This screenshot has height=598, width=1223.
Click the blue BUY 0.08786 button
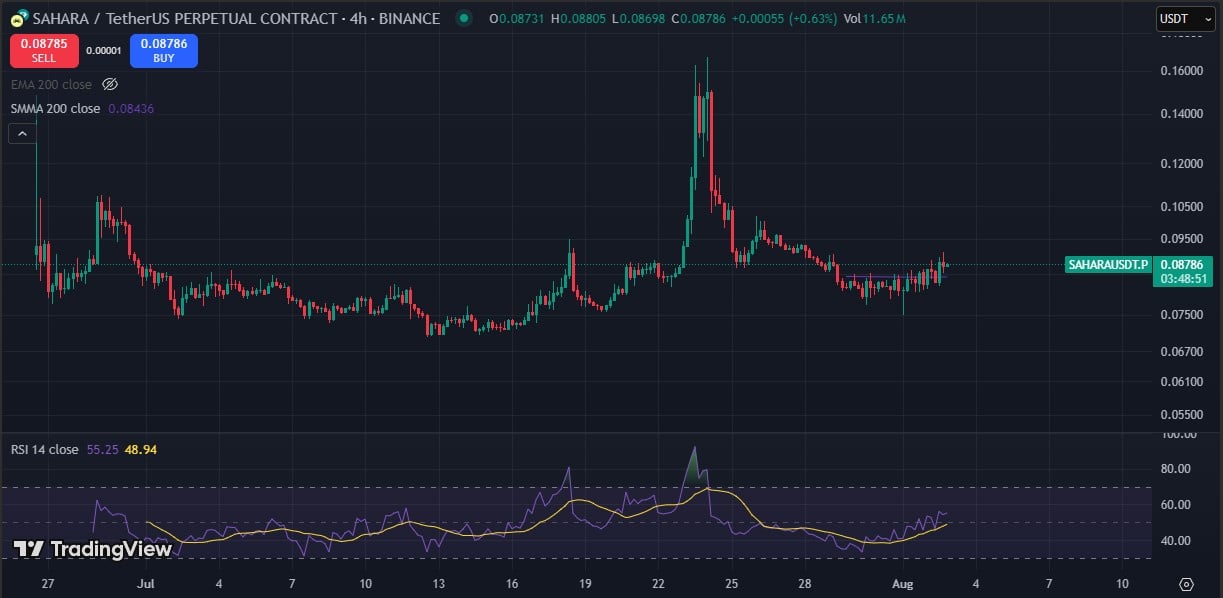162,51
